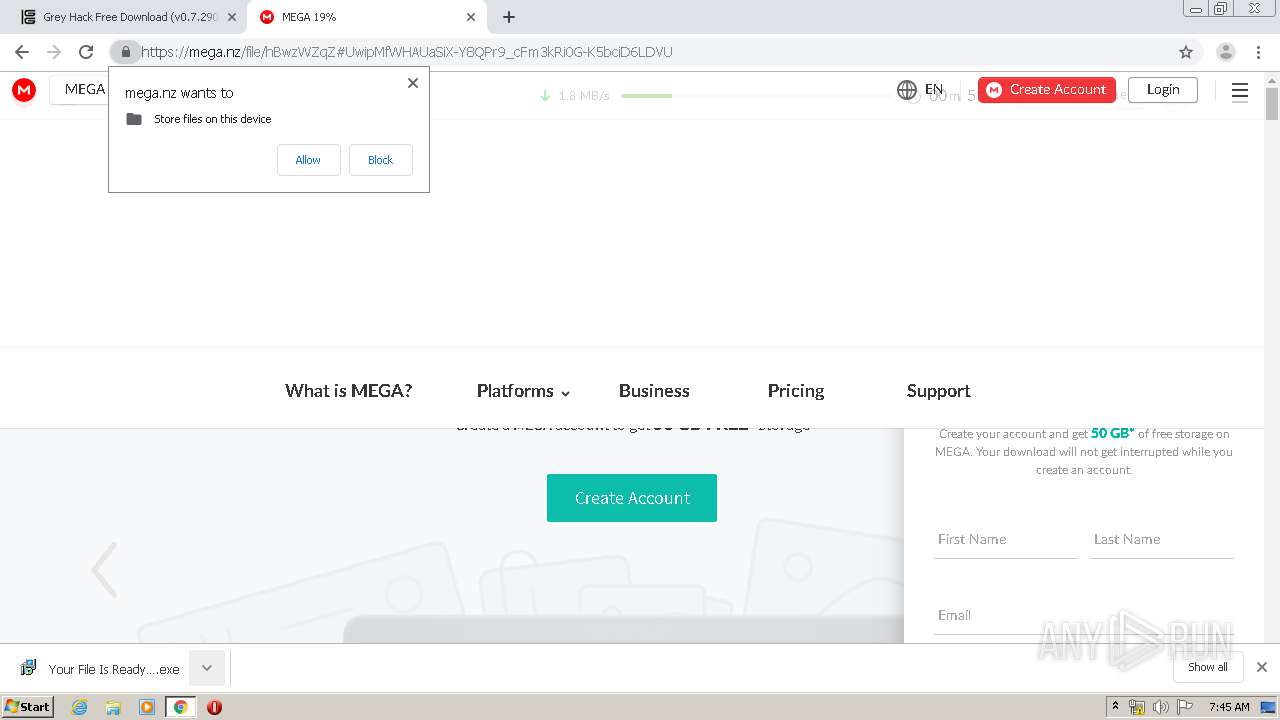The image size is (1280, 720).
Task: Open a new browser tab
Action: tap(509, 17)
